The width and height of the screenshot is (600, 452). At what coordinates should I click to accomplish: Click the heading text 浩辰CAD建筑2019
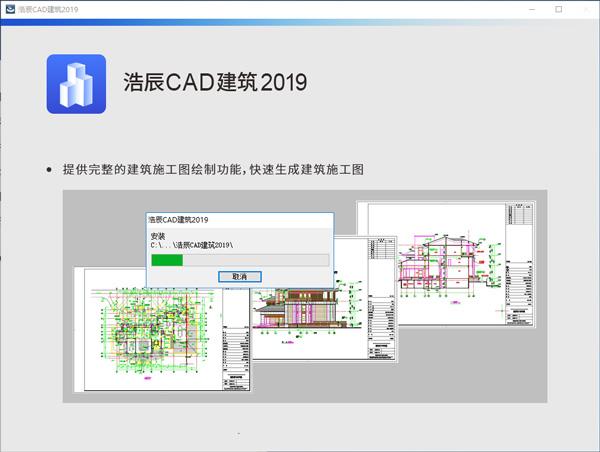click(x=215, y=82)
